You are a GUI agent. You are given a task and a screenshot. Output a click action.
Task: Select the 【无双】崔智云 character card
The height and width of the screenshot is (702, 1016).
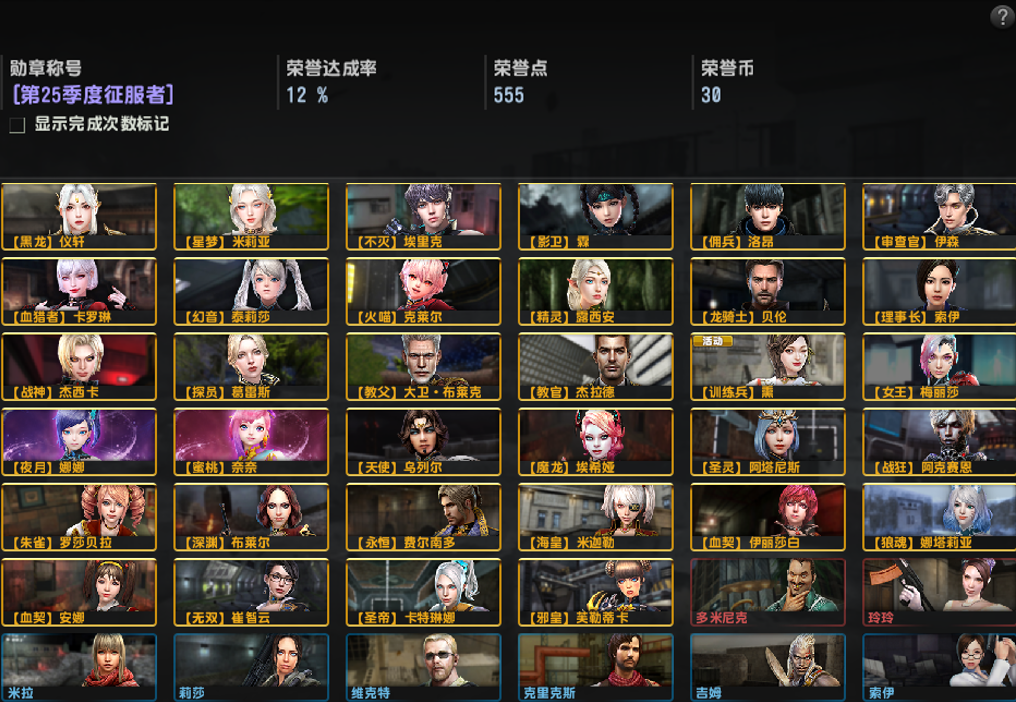point(251,592)
